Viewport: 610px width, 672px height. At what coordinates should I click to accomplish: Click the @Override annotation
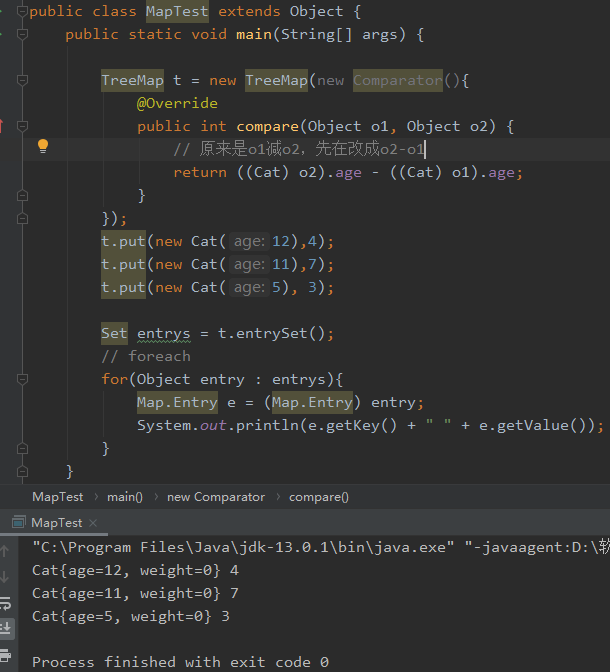(177, 103)
